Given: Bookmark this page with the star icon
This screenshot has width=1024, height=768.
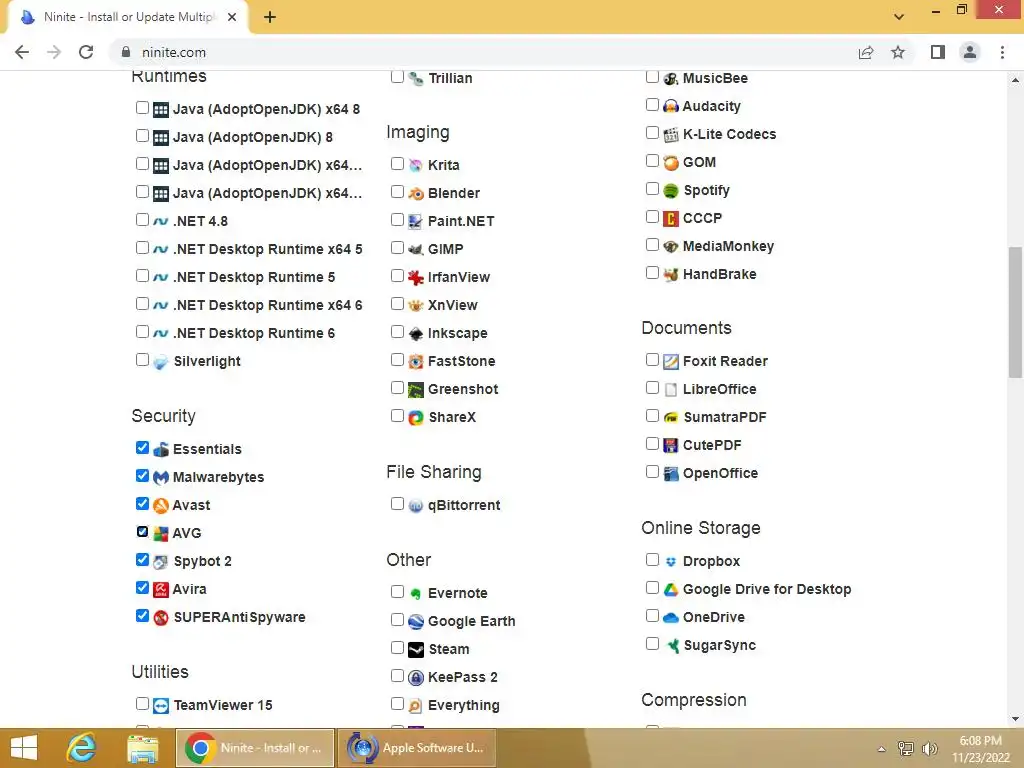Looking at the screenshot, I should 898,52.
